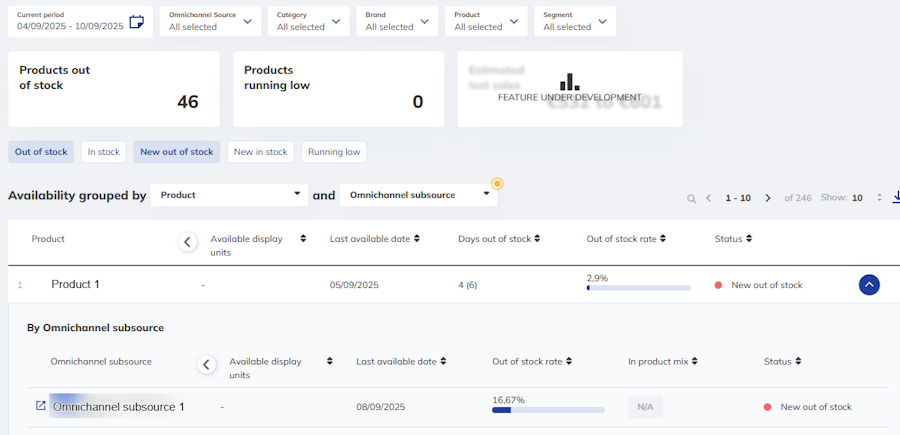Screen dimensions: 900x435
Task: Open external link for Omnichannel subsource 1
Action: 40,406
